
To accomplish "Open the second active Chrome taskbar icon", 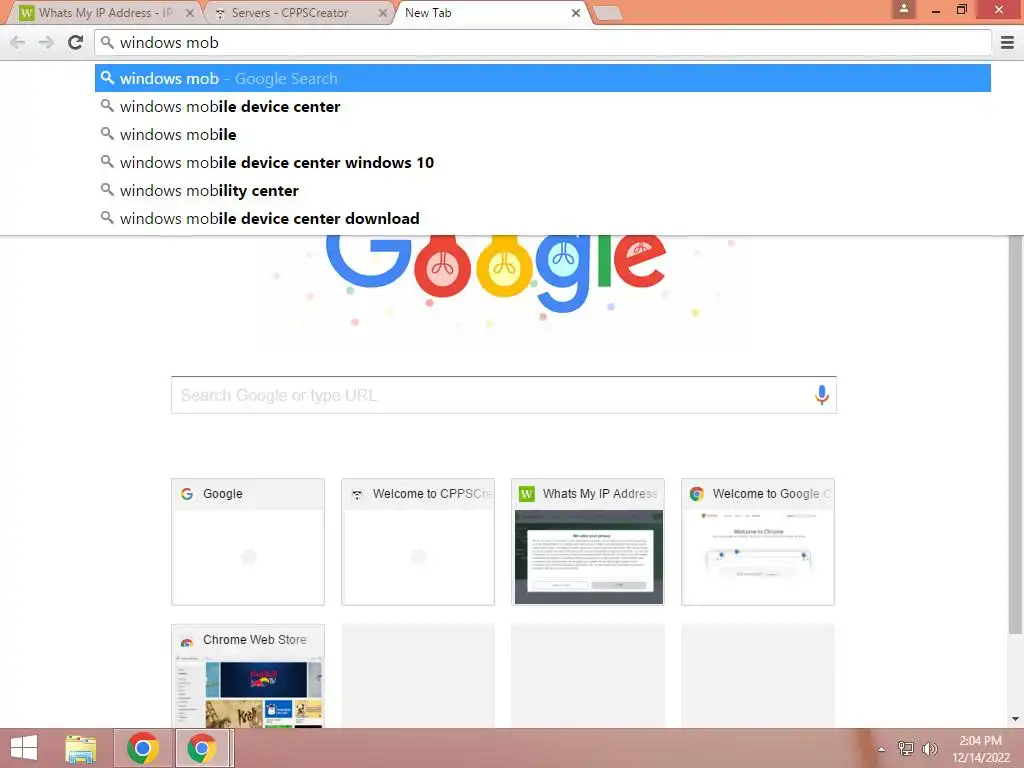I will click(x=202, y=748).
